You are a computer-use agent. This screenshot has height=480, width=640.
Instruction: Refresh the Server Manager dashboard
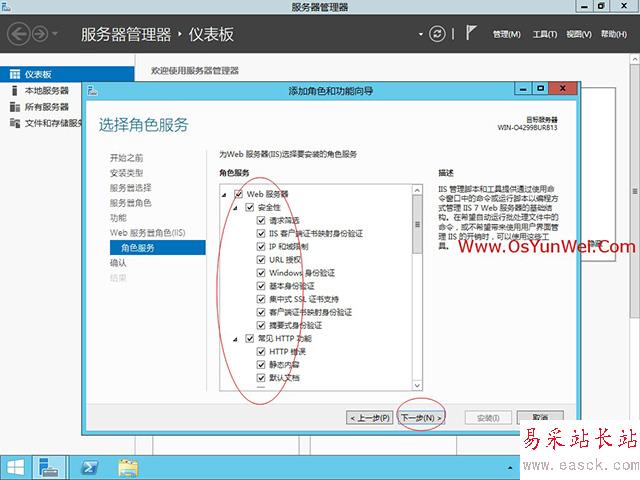pyautogui.click(x=437, y=34)
